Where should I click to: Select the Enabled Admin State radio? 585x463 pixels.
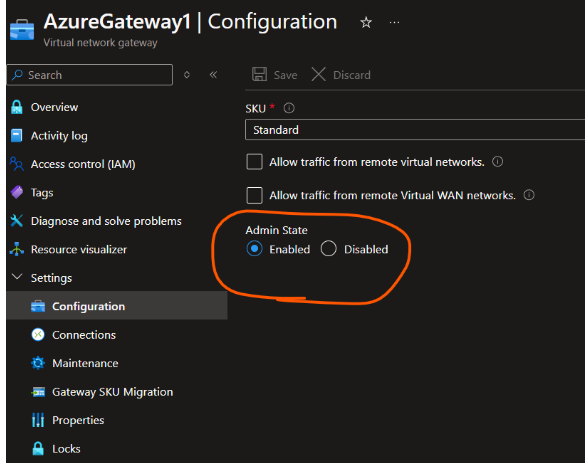coord(254,249)
